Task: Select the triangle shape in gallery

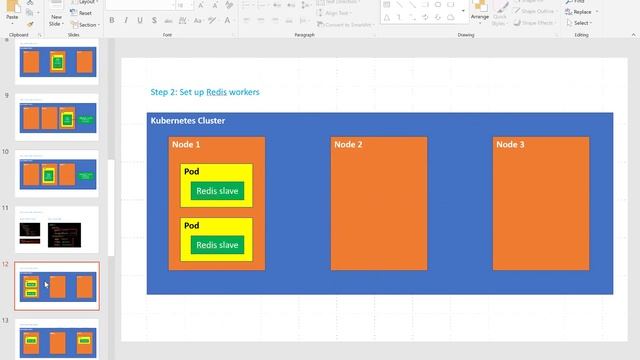Action: tap(387, 18)
